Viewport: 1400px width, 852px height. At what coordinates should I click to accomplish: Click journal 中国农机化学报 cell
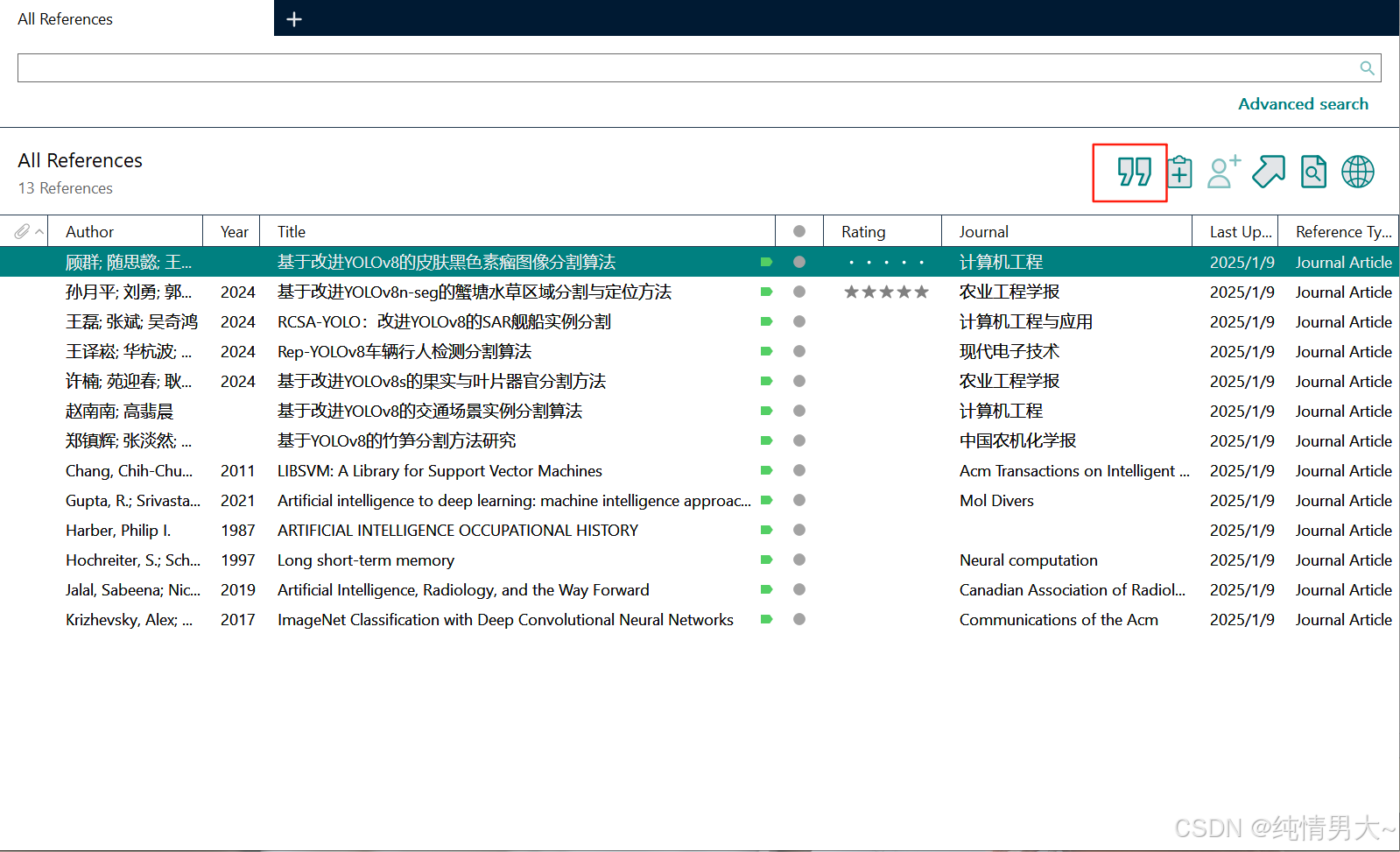(x=1017, y=440)
